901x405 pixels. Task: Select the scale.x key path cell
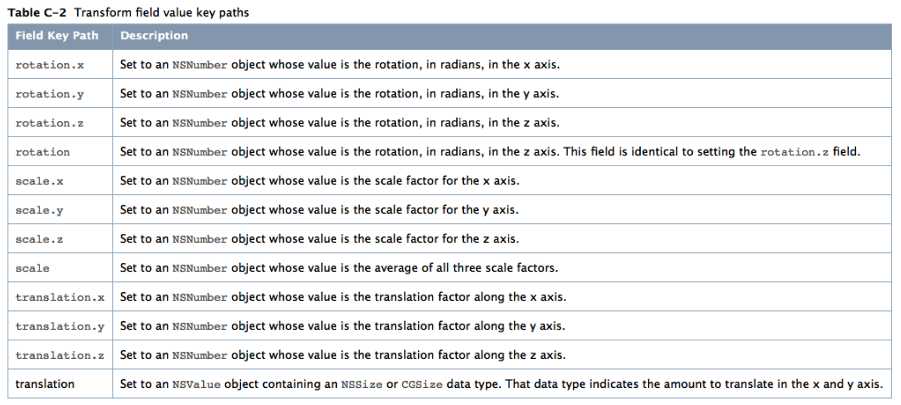tap(39, 181)
